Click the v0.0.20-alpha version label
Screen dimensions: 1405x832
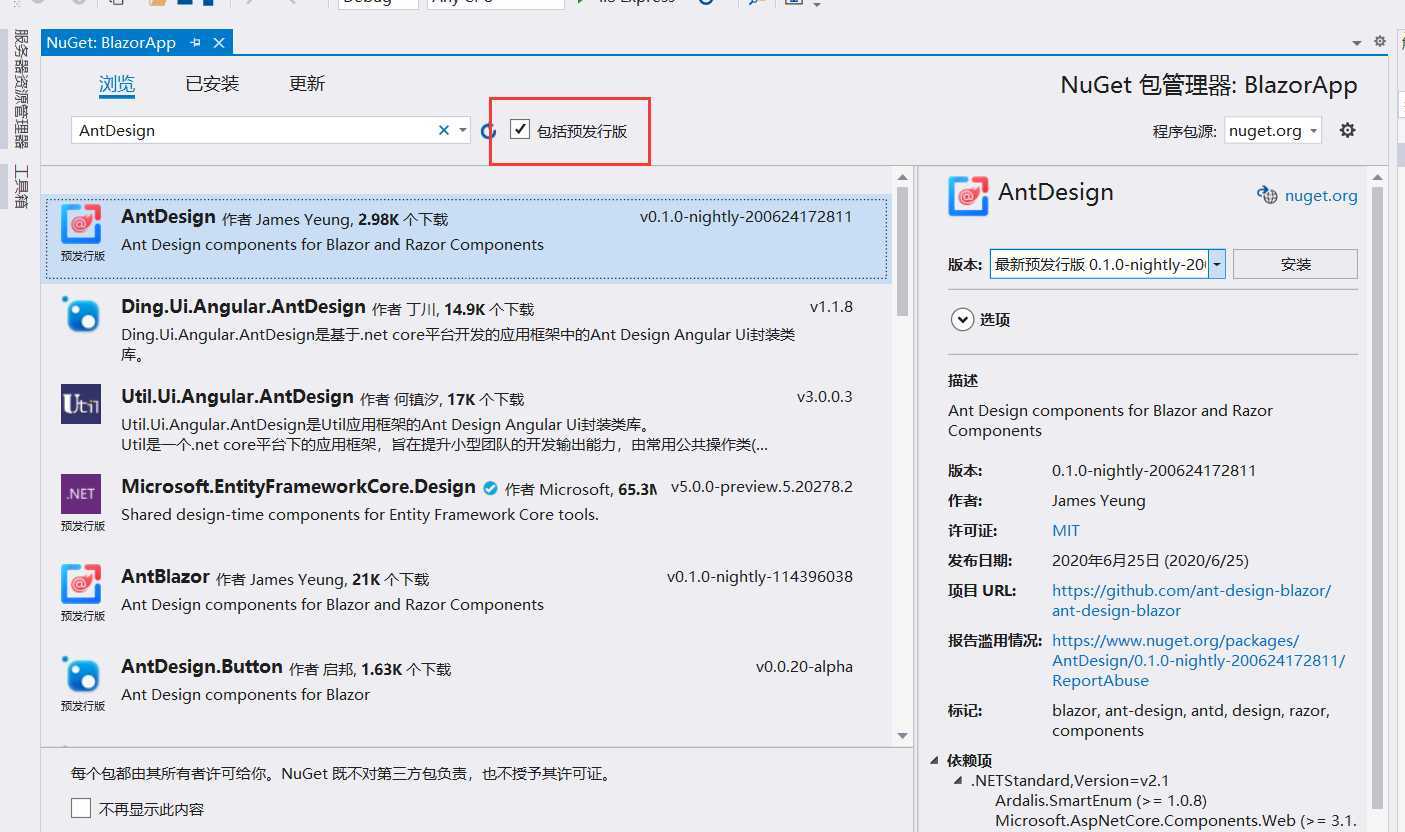point(804,667)
